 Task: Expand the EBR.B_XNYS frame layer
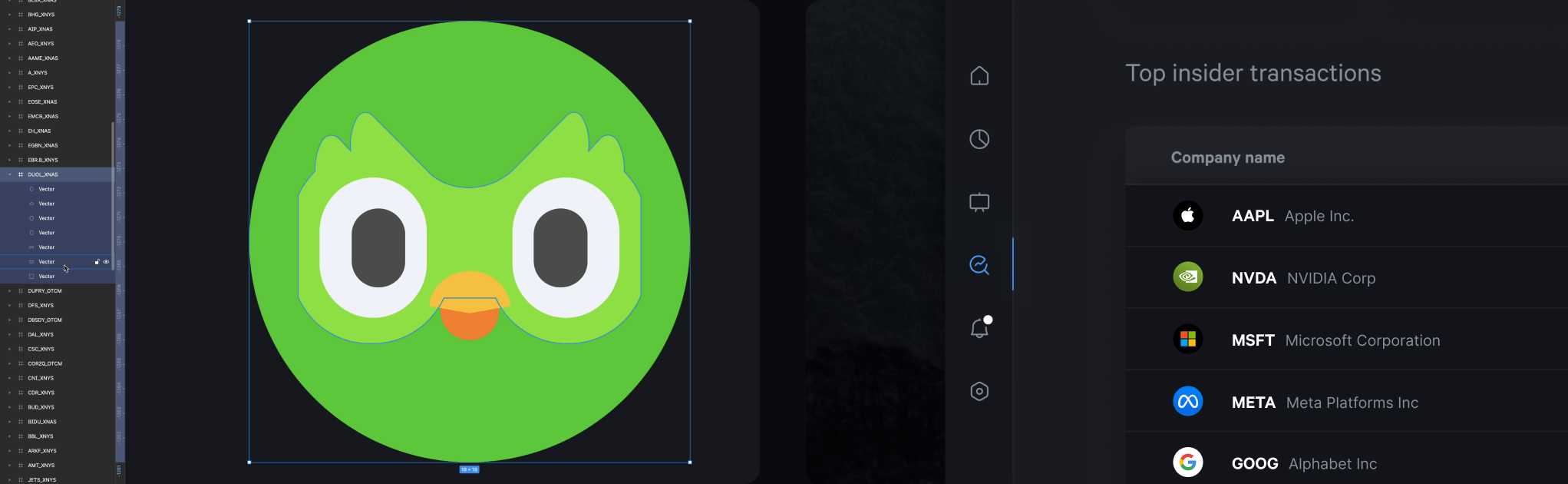(10, 160)
